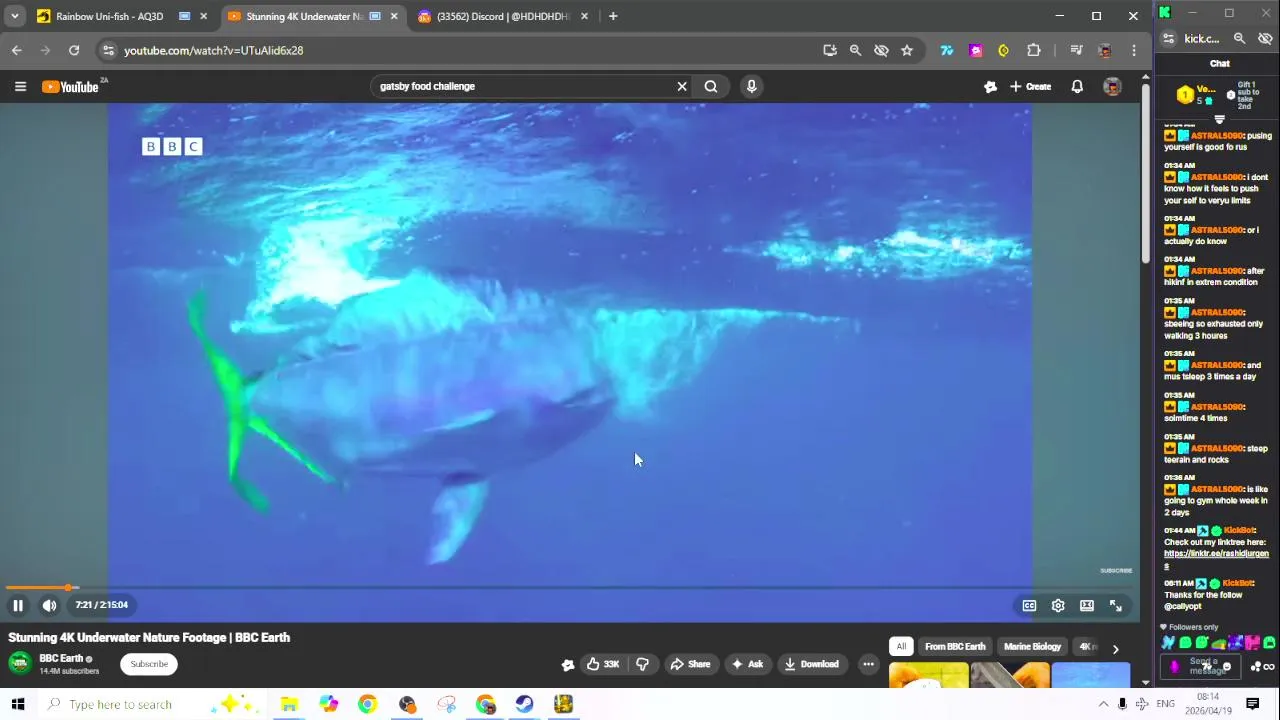This screenshot has width=1280, height=720.
Task: Open File Explorer from the taskbar
Action: [x=289, y=704]
